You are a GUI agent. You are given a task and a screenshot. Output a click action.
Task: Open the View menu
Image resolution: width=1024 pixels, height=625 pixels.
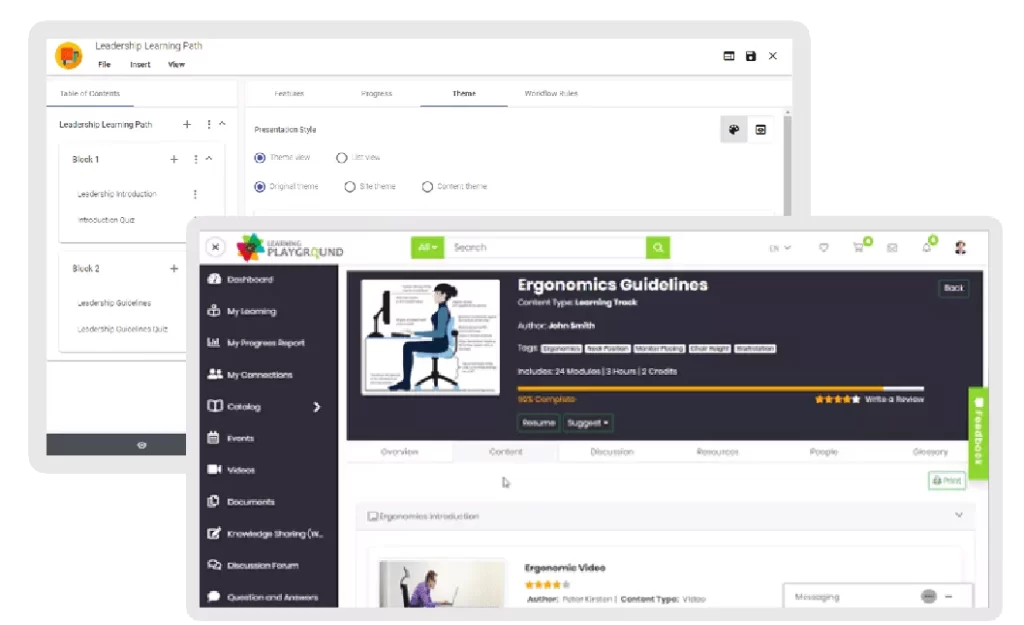tap(176, 65)
